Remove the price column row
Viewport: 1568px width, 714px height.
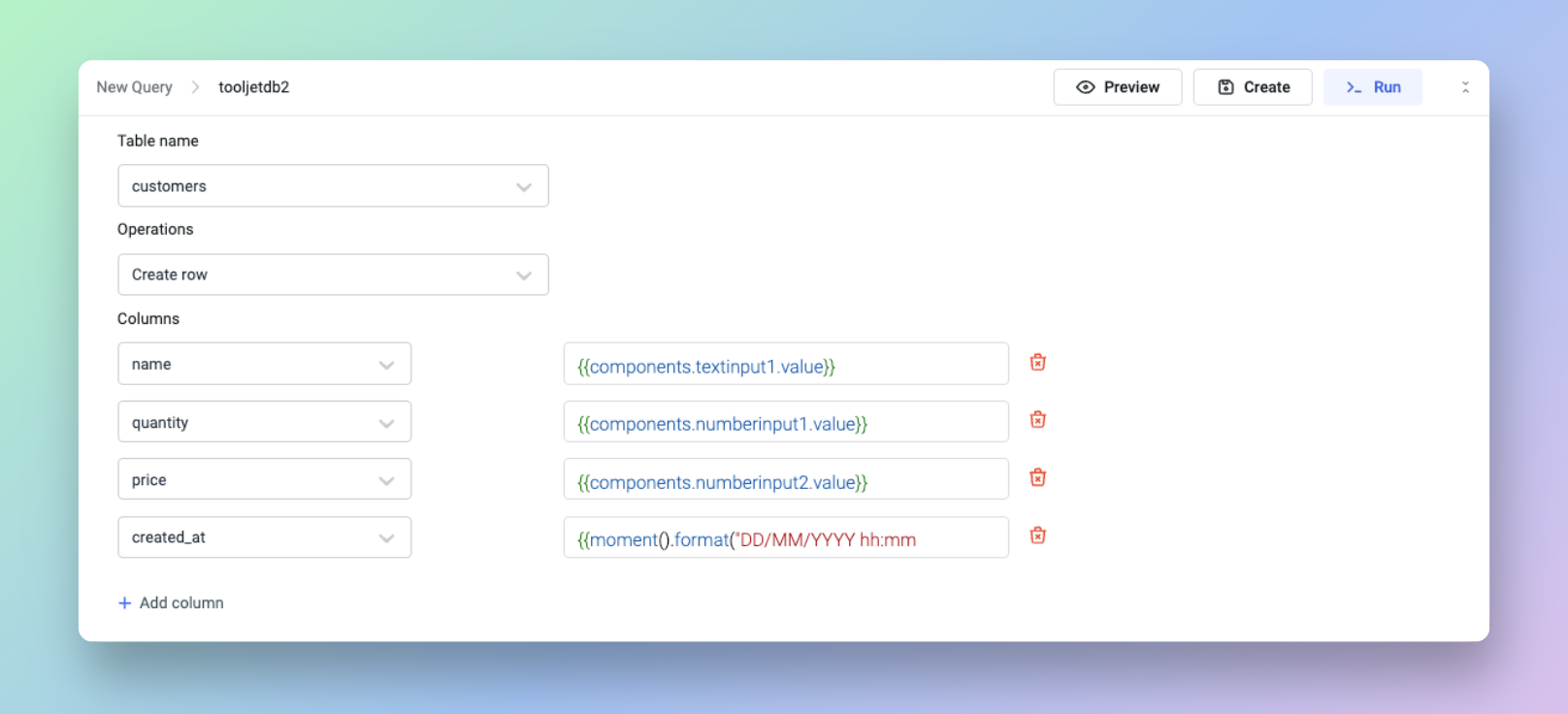[1037, 477]
